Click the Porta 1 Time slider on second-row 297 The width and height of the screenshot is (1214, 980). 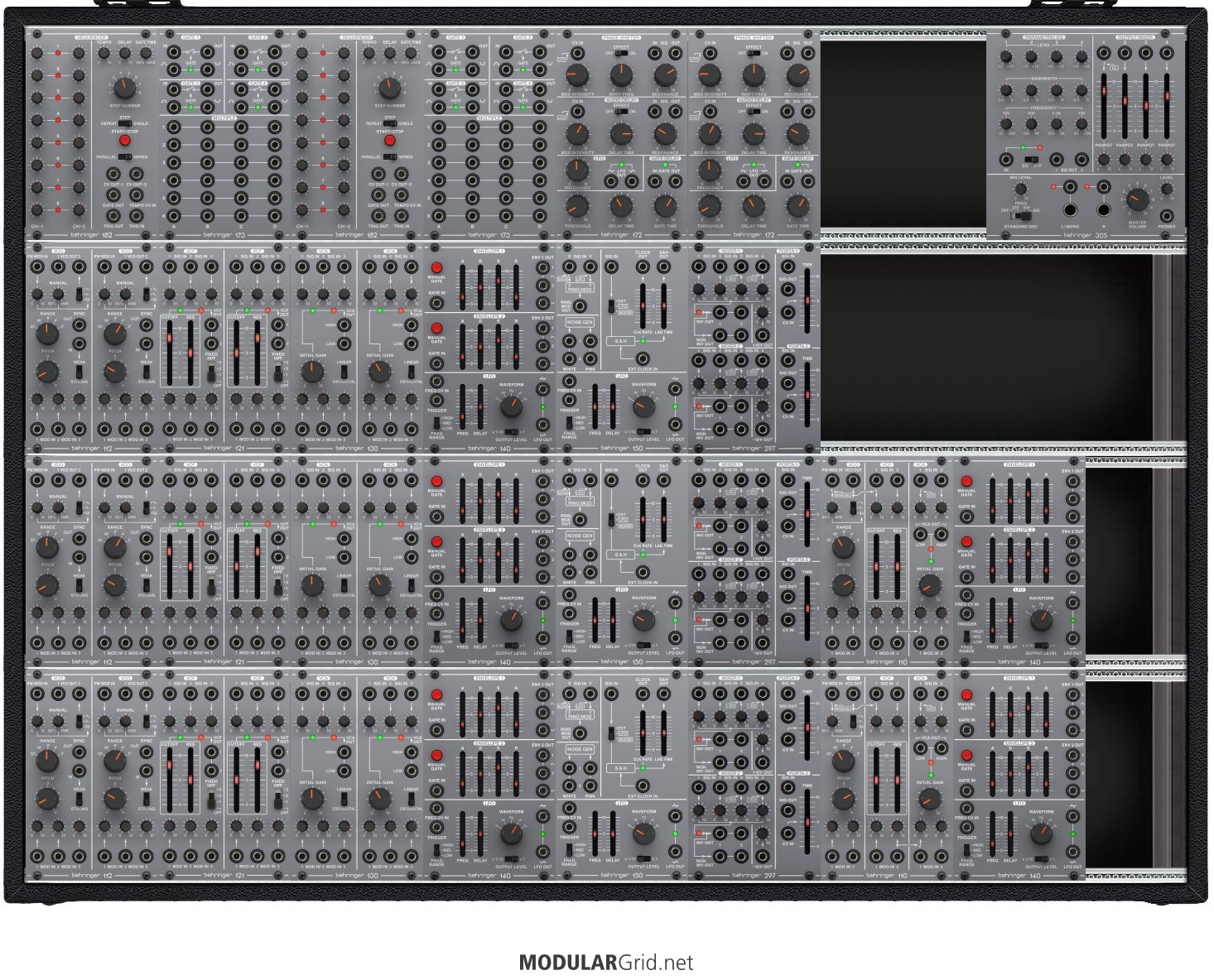coord(807,299)
